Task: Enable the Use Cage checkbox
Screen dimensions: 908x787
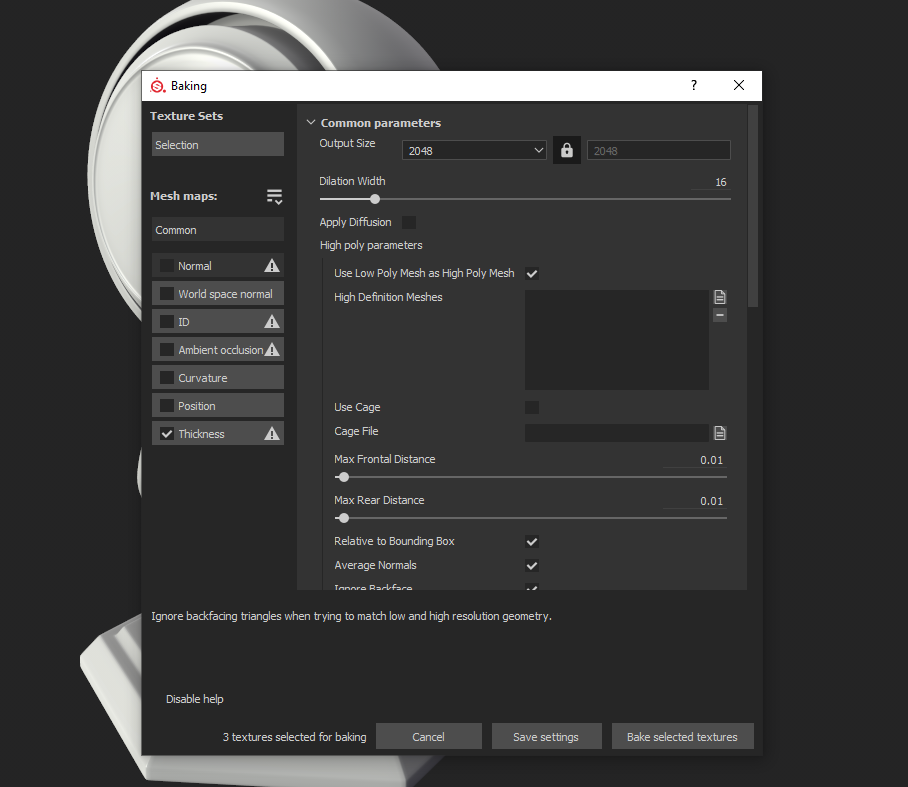Action: tap(532, 407)
